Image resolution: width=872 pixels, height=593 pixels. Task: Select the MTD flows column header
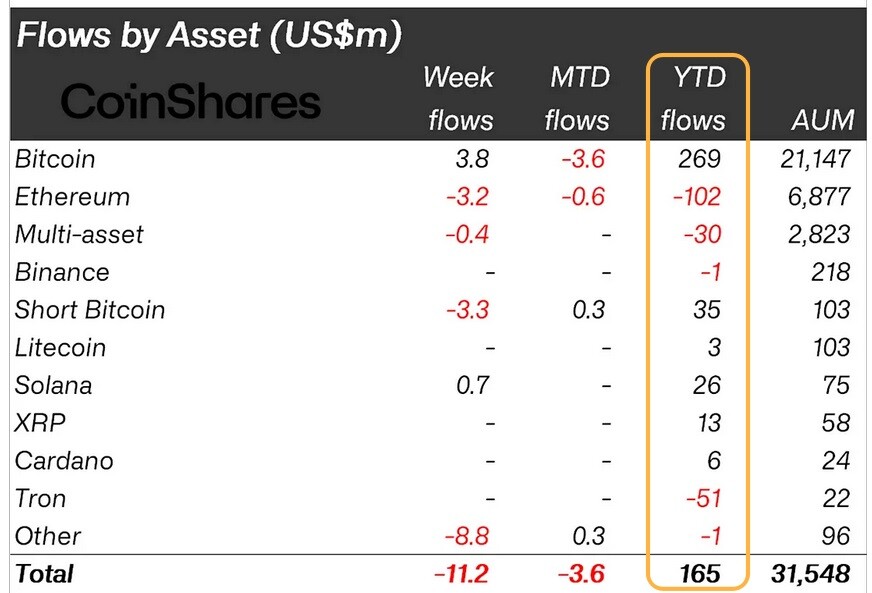[577, 98]
